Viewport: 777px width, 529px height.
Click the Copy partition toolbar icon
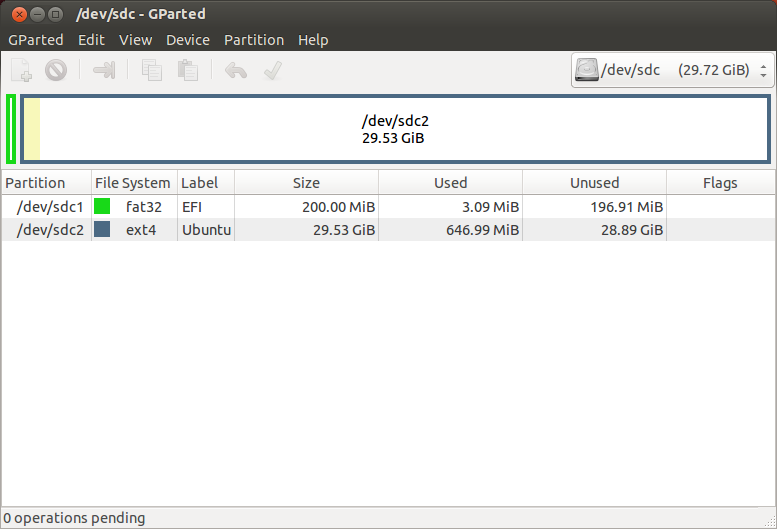(x=152, y=70)
